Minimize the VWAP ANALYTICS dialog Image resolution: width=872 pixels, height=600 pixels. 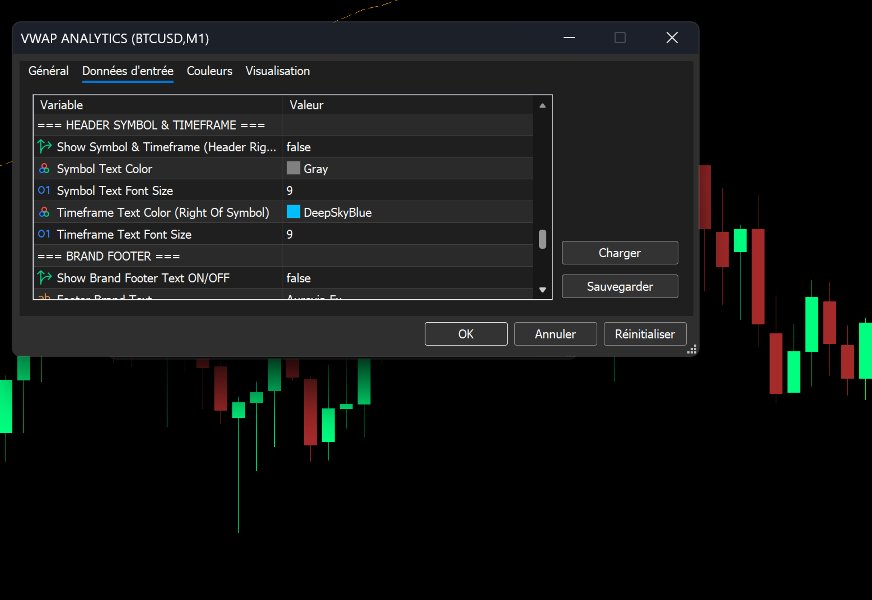[x=569, y=38]
